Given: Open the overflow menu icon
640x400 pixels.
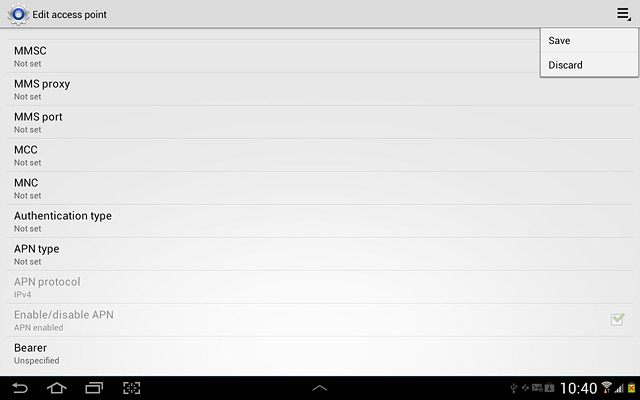Looking at the screenshot, I should (x=623, y=14).
